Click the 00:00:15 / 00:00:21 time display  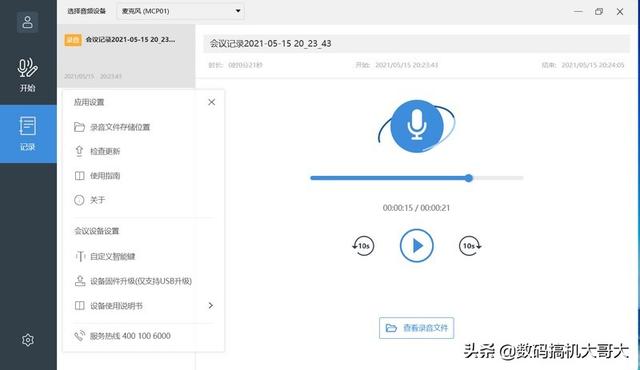coord(416,208)
